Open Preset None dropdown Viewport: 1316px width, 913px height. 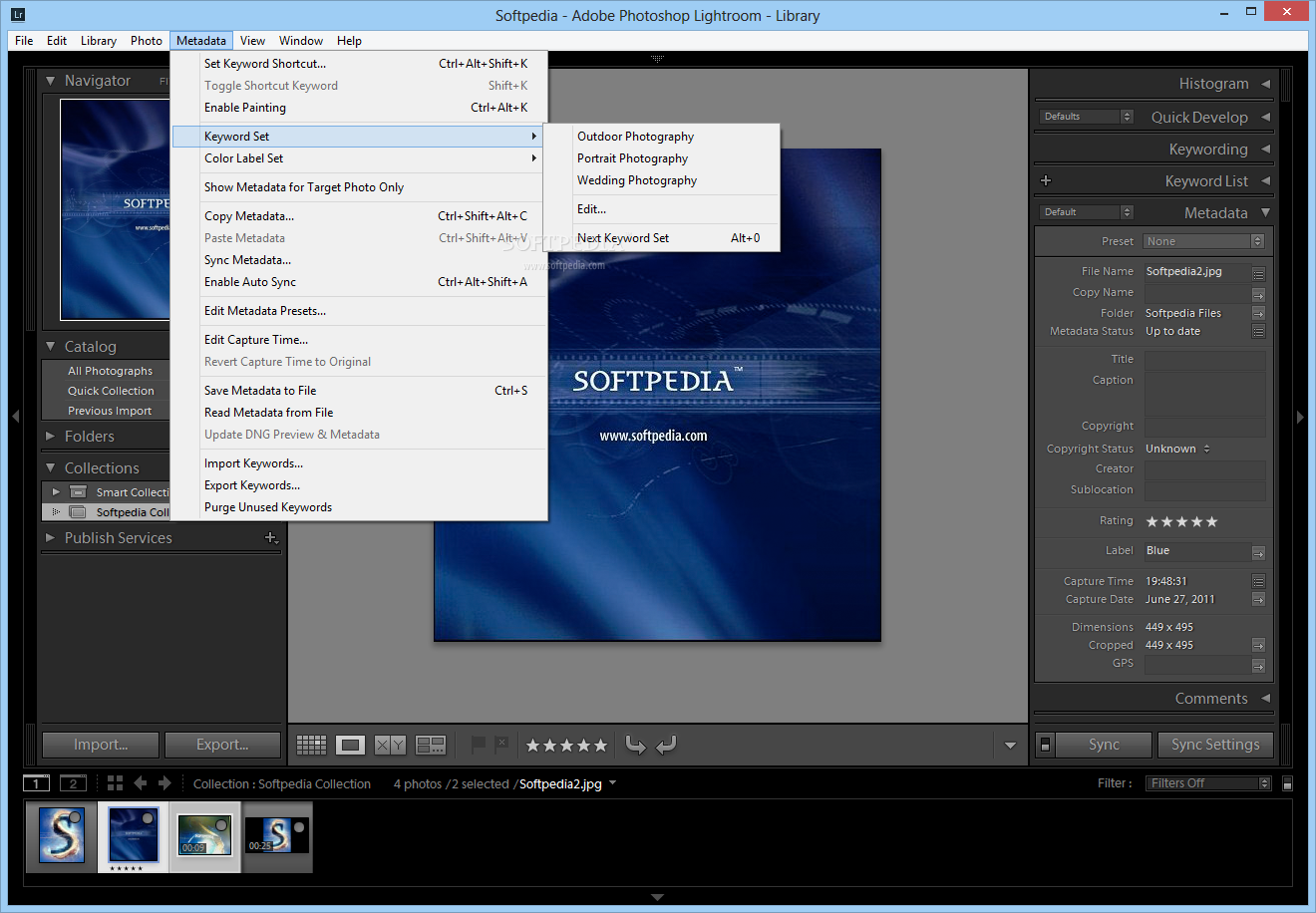pos(1203,241)
